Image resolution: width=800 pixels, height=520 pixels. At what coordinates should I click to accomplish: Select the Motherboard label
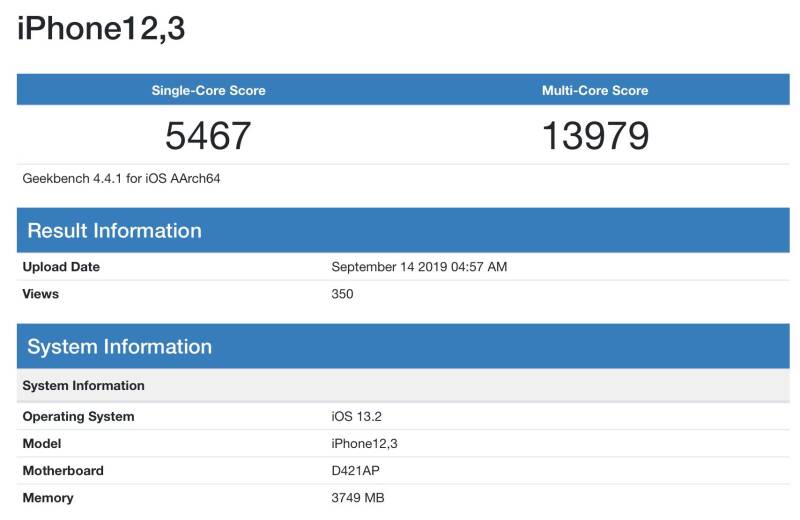pos(63,471)
